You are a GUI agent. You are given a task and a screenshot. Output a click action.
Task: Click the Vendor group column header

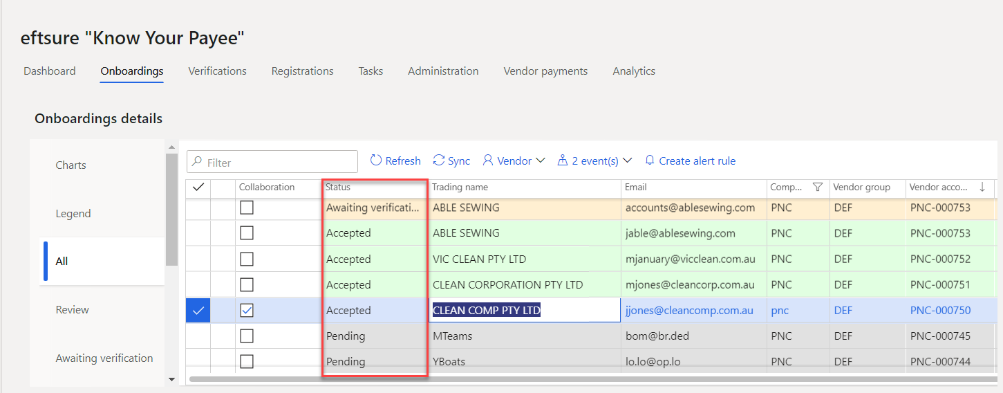862,187
